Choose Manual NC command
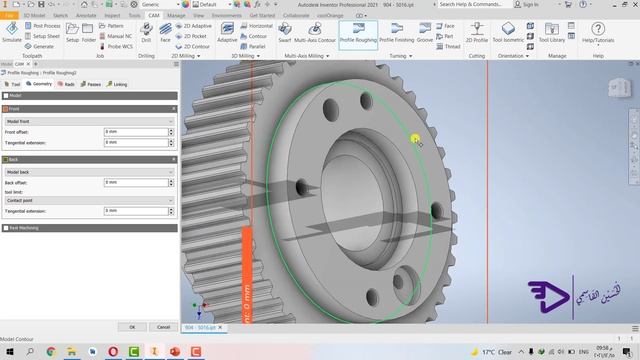 116,36
